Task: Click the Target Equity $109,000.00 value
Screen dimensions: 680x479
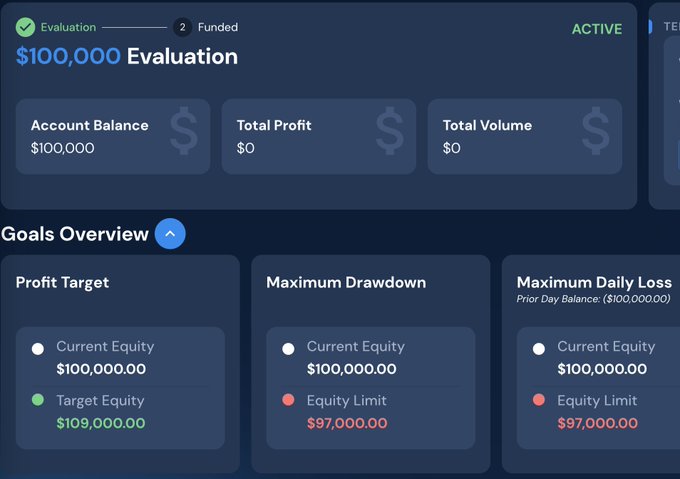Action: pos(101,423)
